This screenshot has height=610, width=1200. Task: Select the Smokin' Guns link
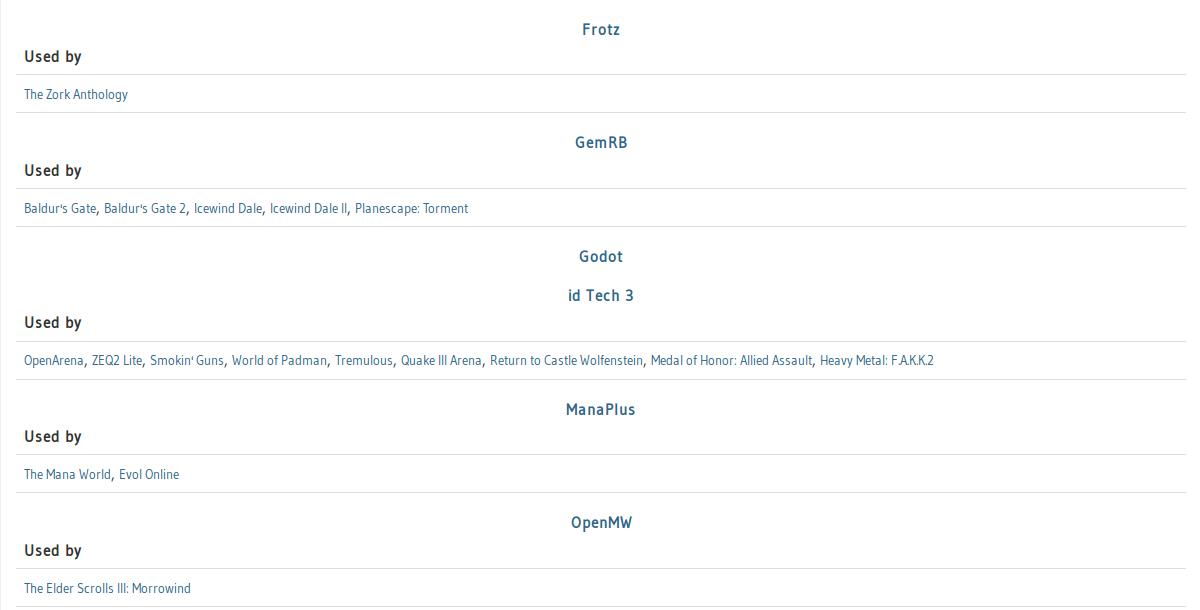(x=187, y=361)
